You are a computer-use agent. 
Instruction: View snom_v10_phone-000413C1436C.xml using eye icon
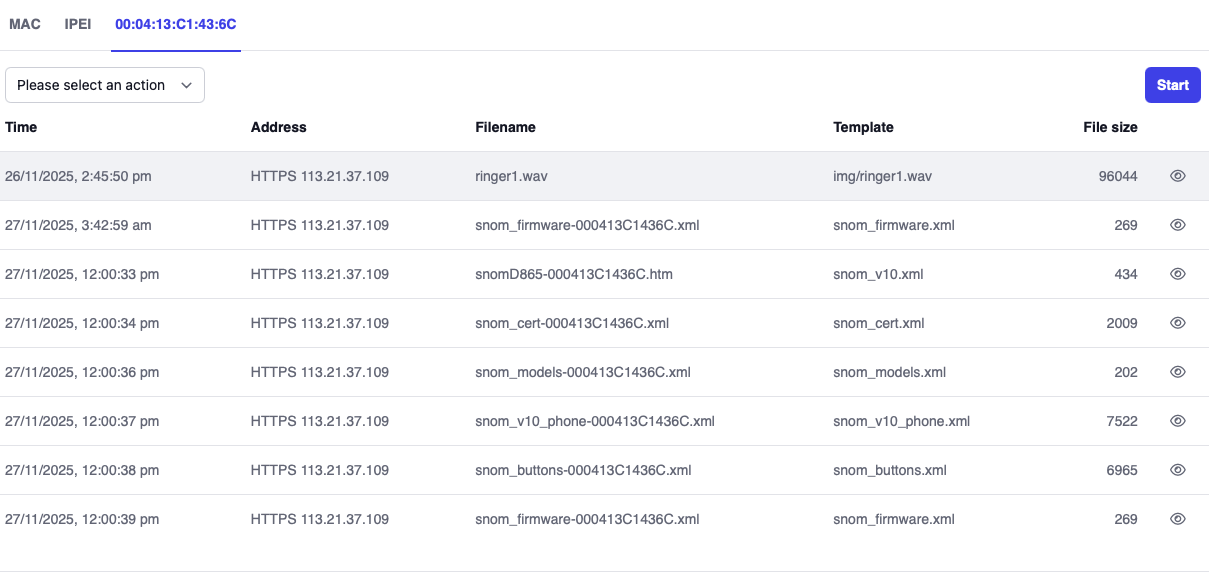(x=1177, y=421)
